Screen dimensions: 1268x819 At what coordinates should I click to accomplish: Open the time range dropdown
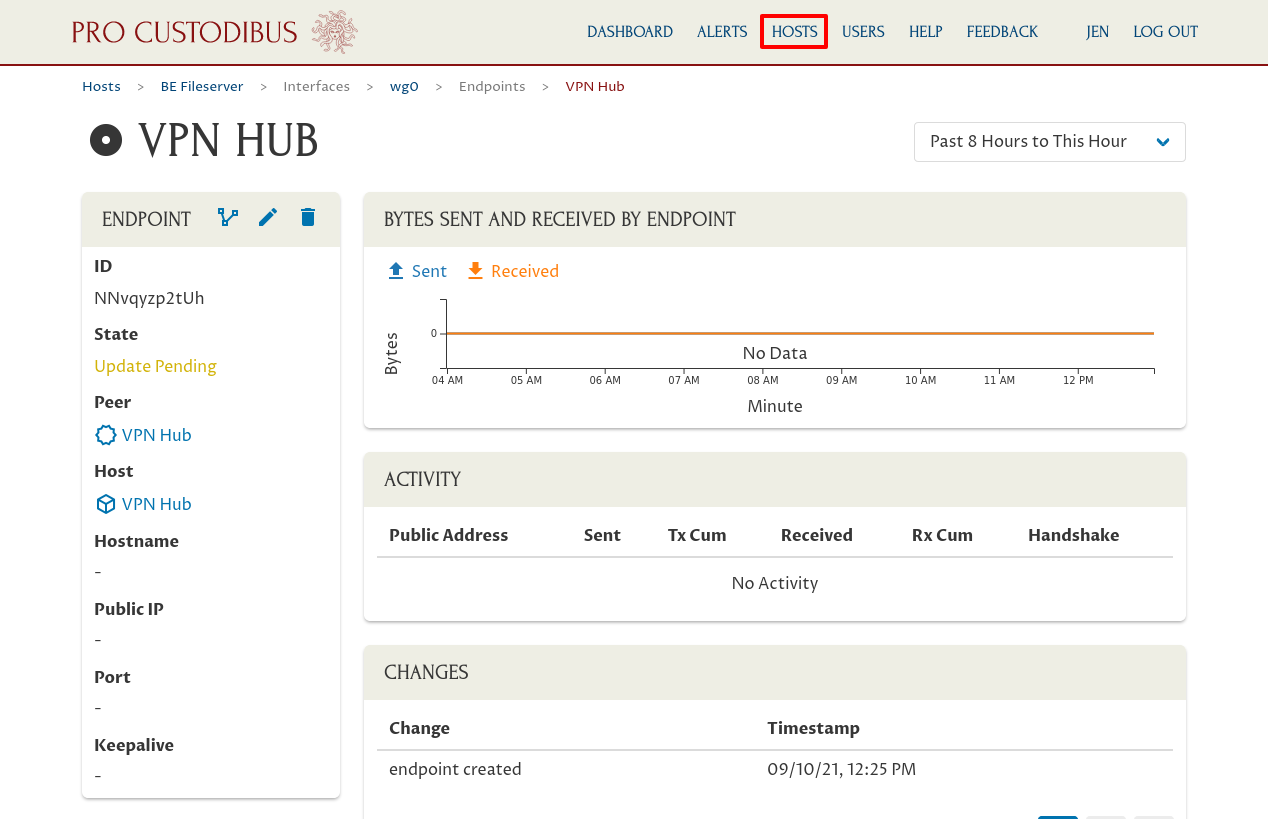pyautogui.click(x=1050, y=142)
